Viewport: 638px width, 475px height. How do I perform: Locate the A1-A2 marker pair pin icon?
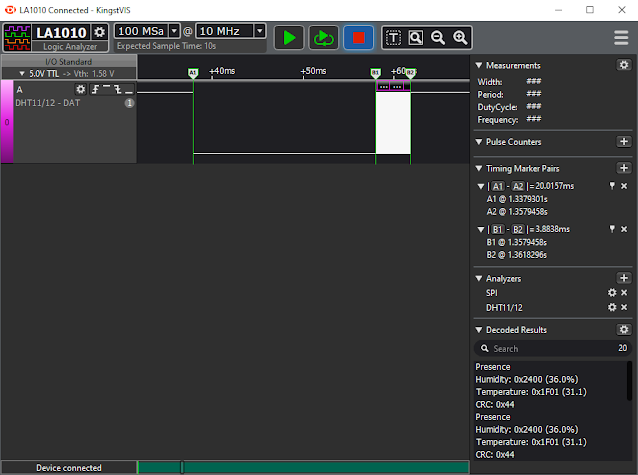[x=612, y=186]
